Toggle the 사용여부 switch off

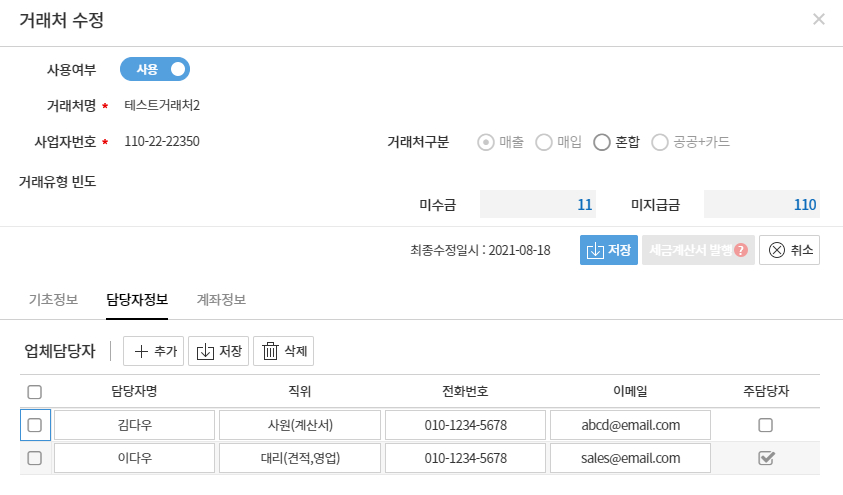[x=155, y=69]
